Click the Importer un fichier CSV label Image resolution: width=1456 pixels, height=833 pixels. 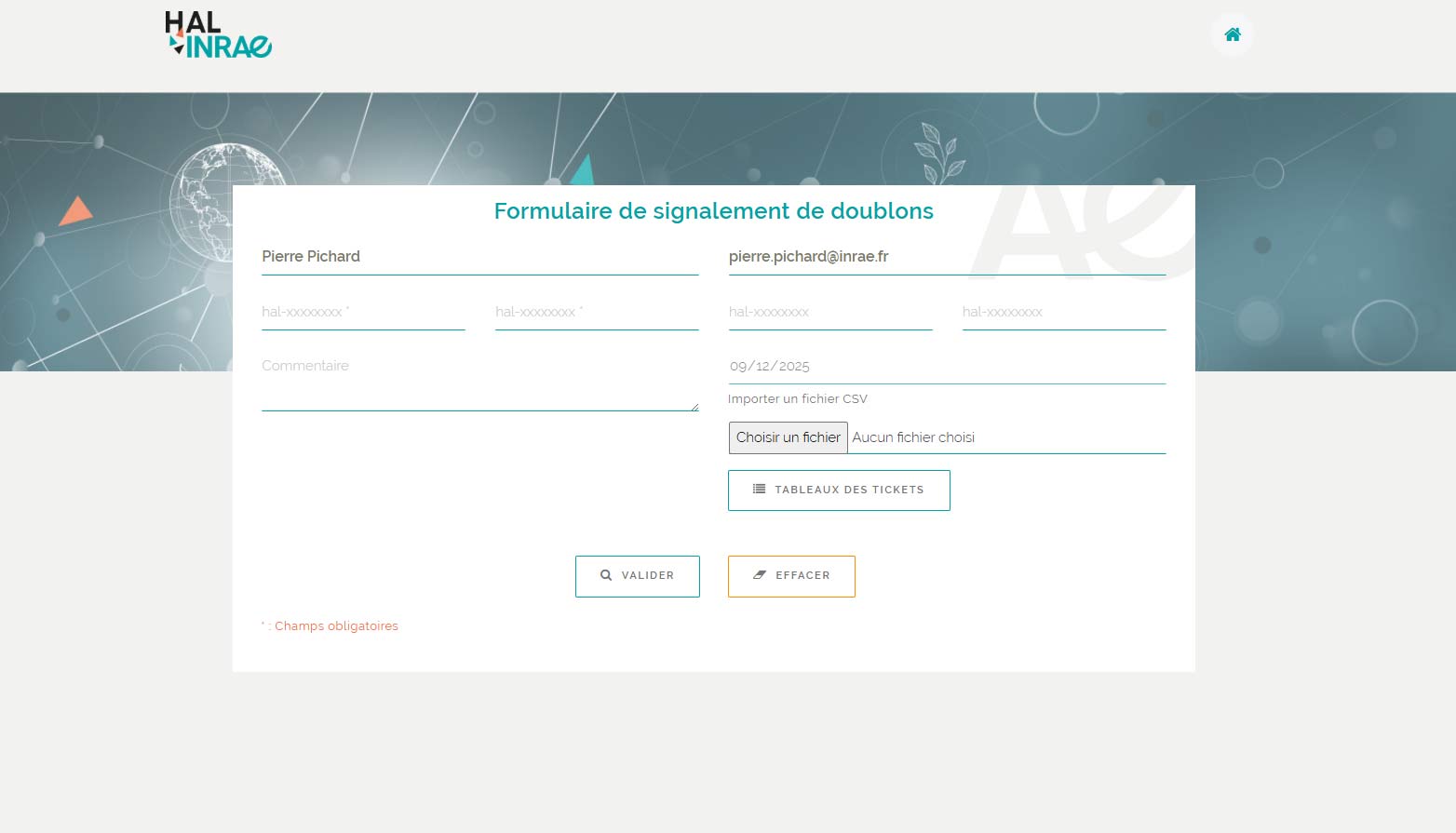(x=797, y=399)
